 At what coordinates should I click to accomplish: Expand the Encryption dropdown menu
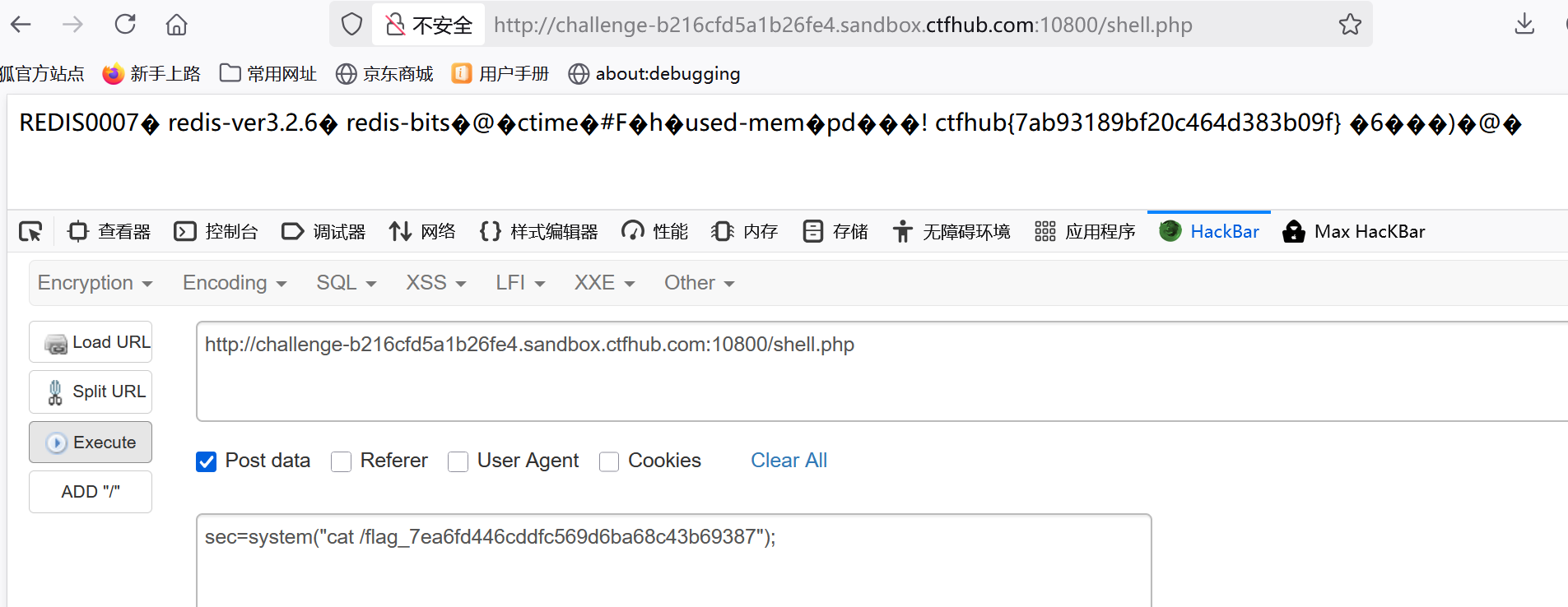click(95, 283)
